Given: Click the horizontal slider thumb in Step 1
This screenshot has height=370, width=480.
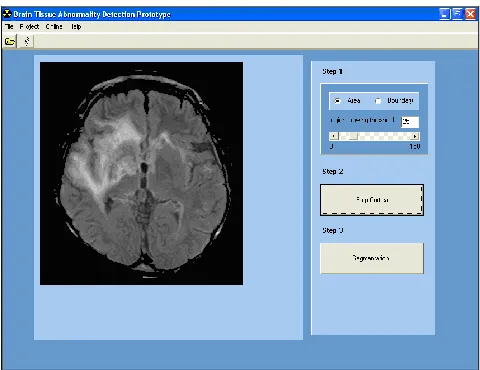Looking at the screenshot, I should [353, 136].
